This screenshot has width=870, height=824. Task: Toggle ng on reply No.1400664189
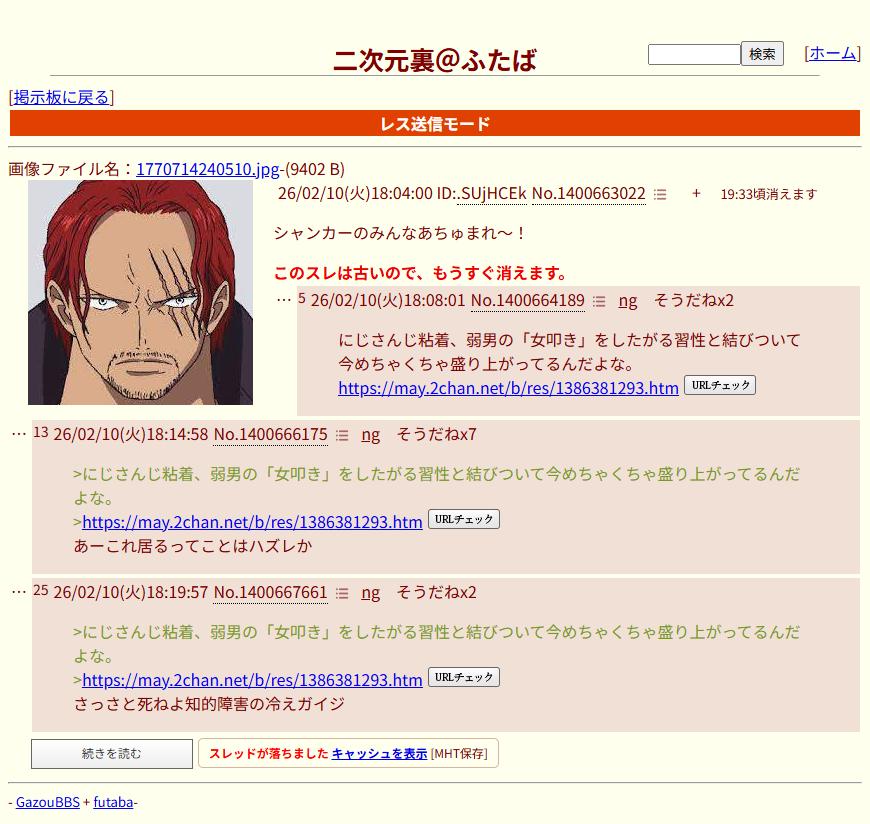pos(628,301)
